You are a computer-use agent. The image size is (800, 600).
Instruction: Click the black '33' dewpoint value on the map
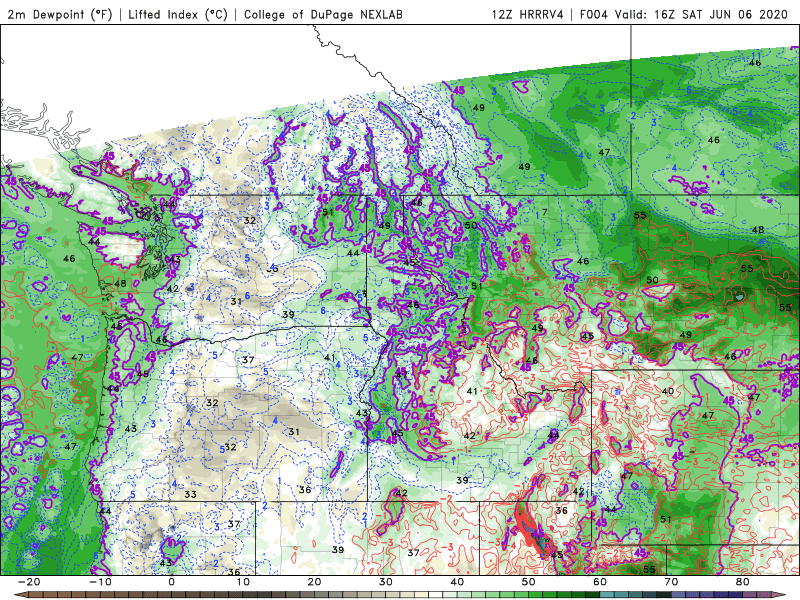(x=190, y=494)
